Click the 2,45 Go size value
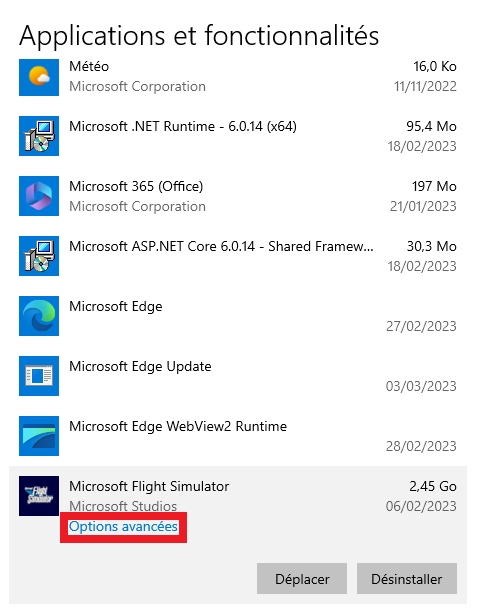Screen dimensions: 477x611 433,486
